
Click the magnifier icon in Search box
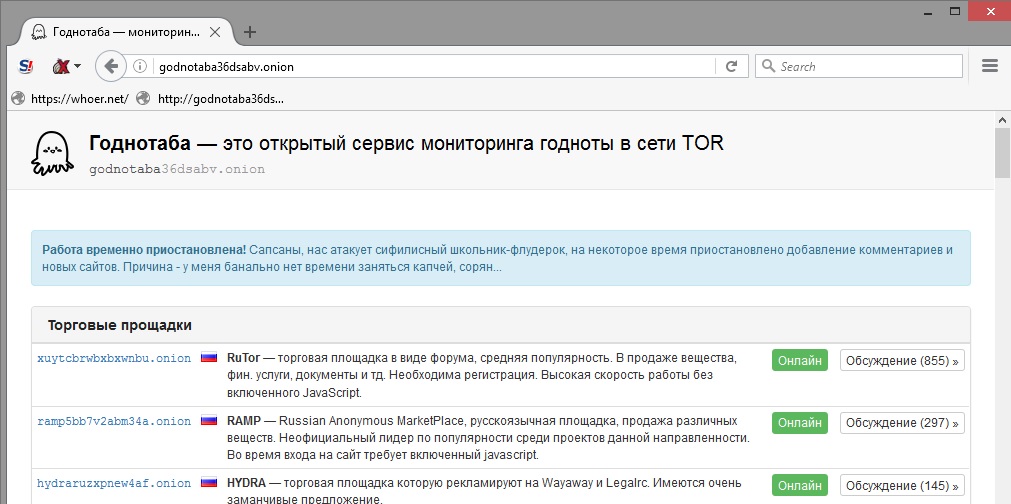(x=768, y=66)
